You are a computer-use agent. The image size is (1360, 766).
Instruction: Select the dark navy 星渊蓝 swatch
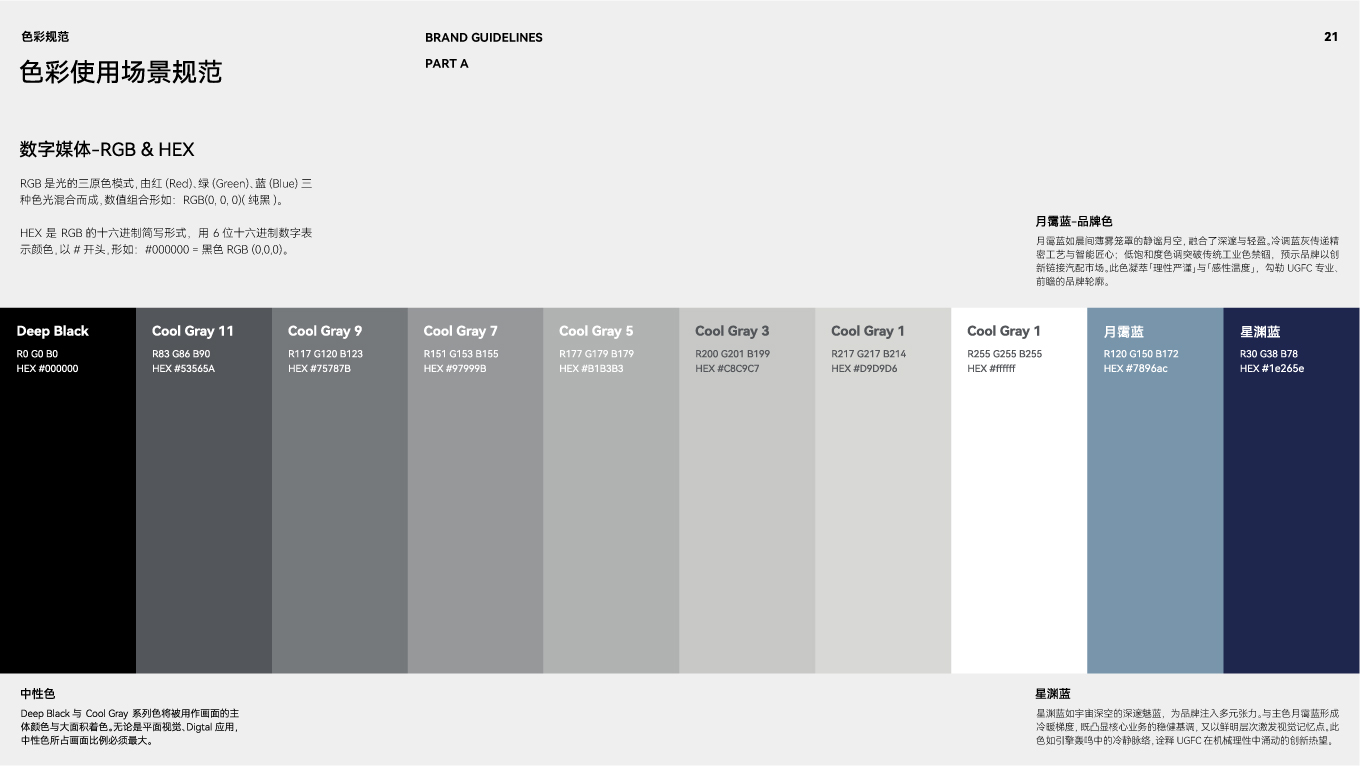click(1291, 500)
